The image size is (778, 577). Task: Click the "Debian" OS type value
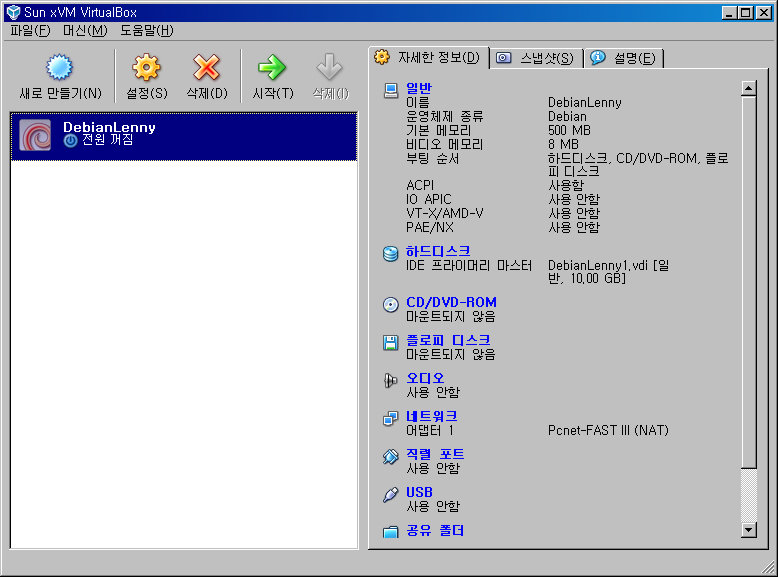click(567, 117)
